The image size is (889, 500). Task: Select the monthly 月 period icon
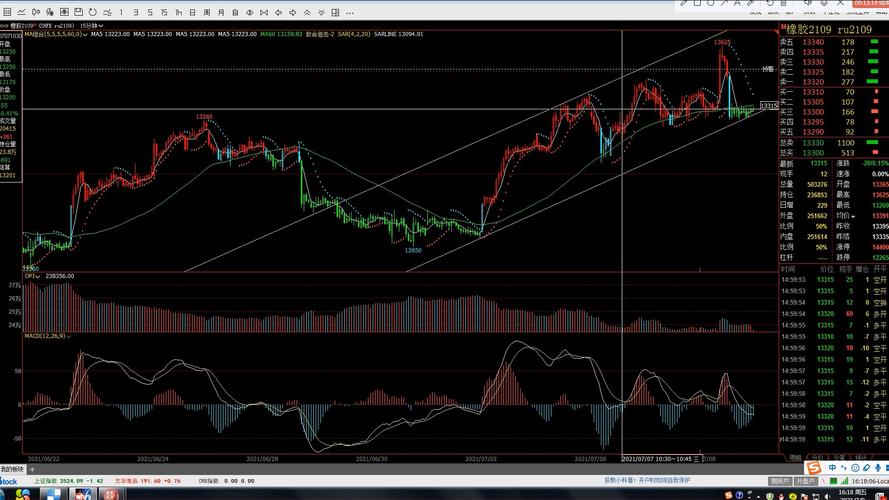(x=221, y=13)
